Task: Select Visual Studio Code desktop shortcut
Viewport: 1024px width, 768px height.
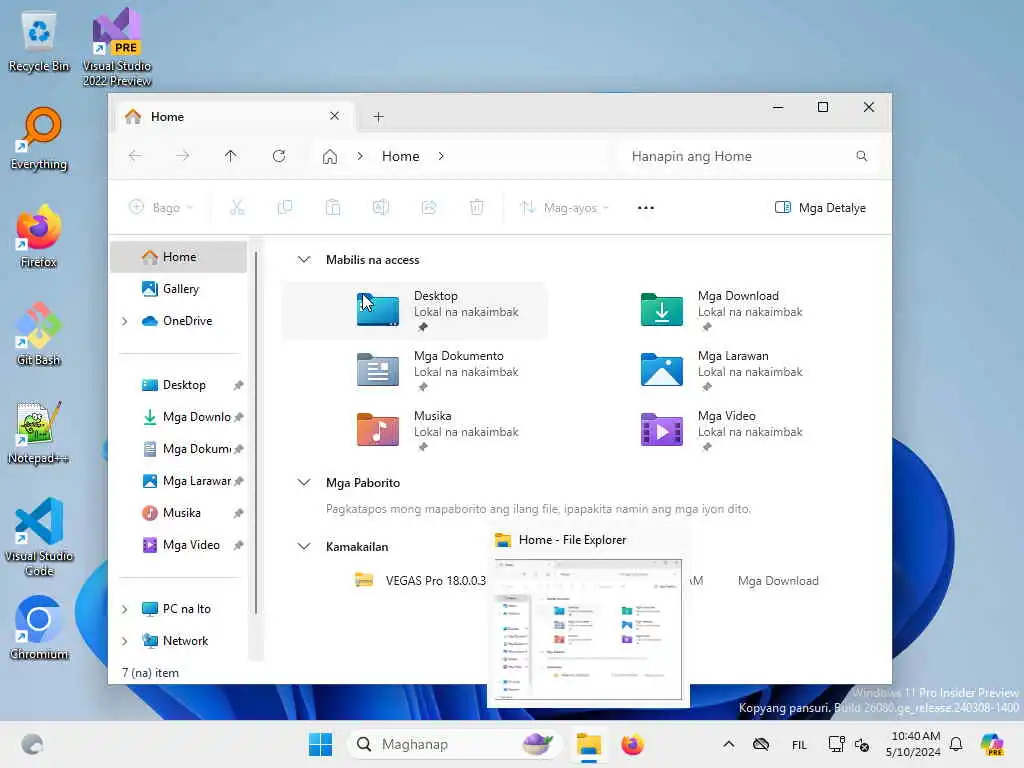Action: tap(39, 537)
